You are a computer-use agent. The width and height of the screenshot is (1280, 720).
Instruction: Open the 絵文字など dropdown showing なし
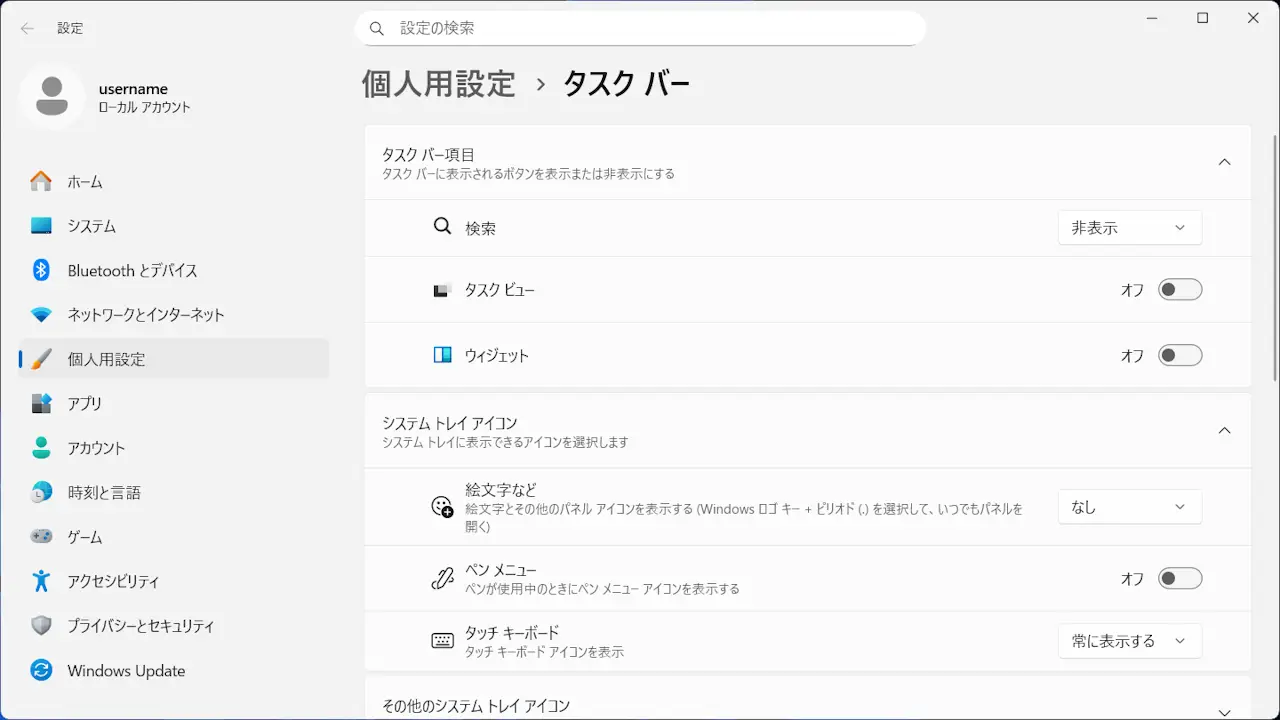tap(1129, 507)
